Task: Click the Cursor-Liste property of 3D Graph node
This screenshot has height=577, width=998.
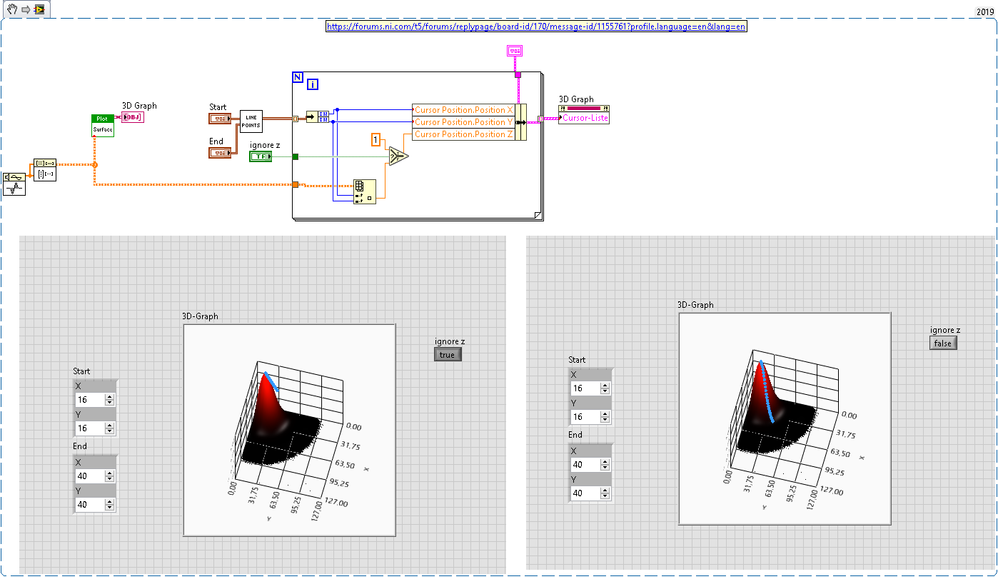Action: pos(584,118)
